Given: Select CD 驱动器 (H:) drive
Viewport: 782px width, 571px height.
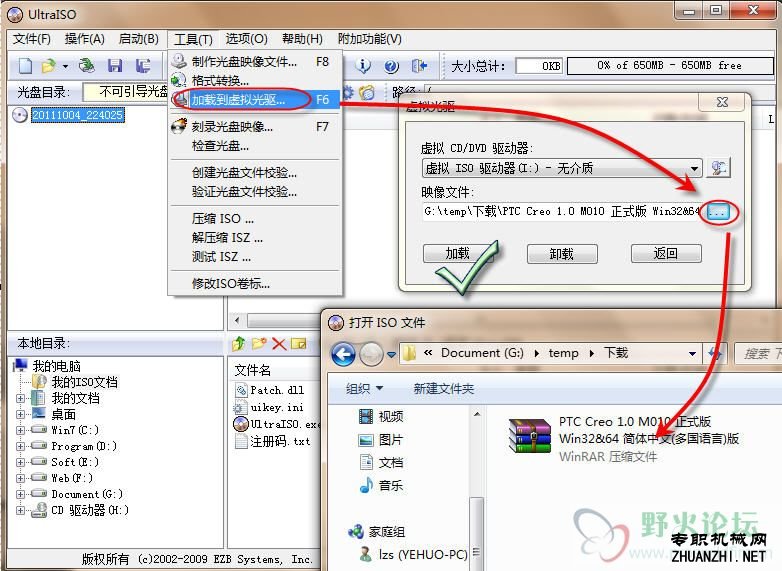Looking at the screenshot, I should 90,510.
